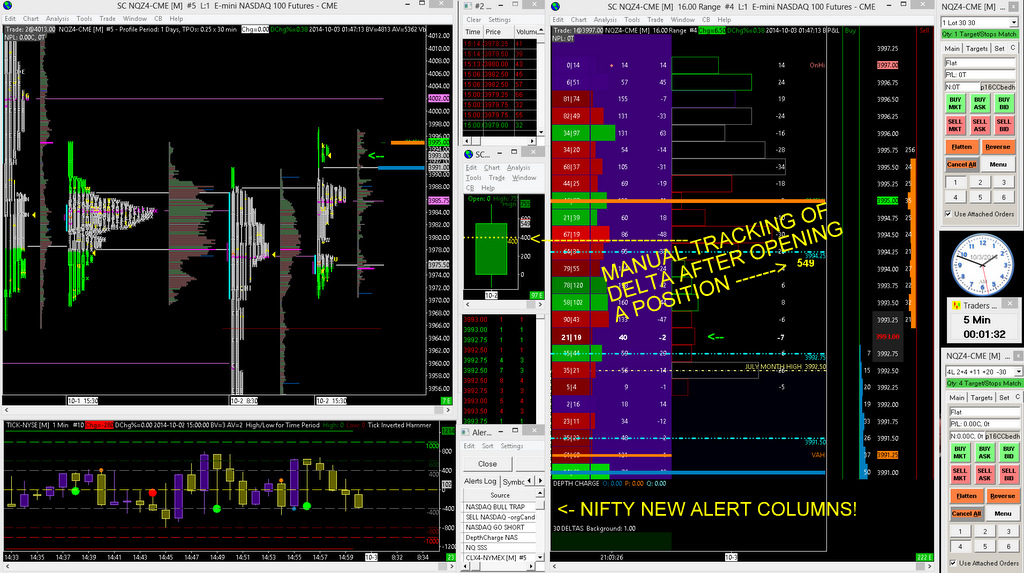Click globe icon in small SC chart window
Image resolution: width=1024 pixels, height=573 pixels.
(468, 154)
